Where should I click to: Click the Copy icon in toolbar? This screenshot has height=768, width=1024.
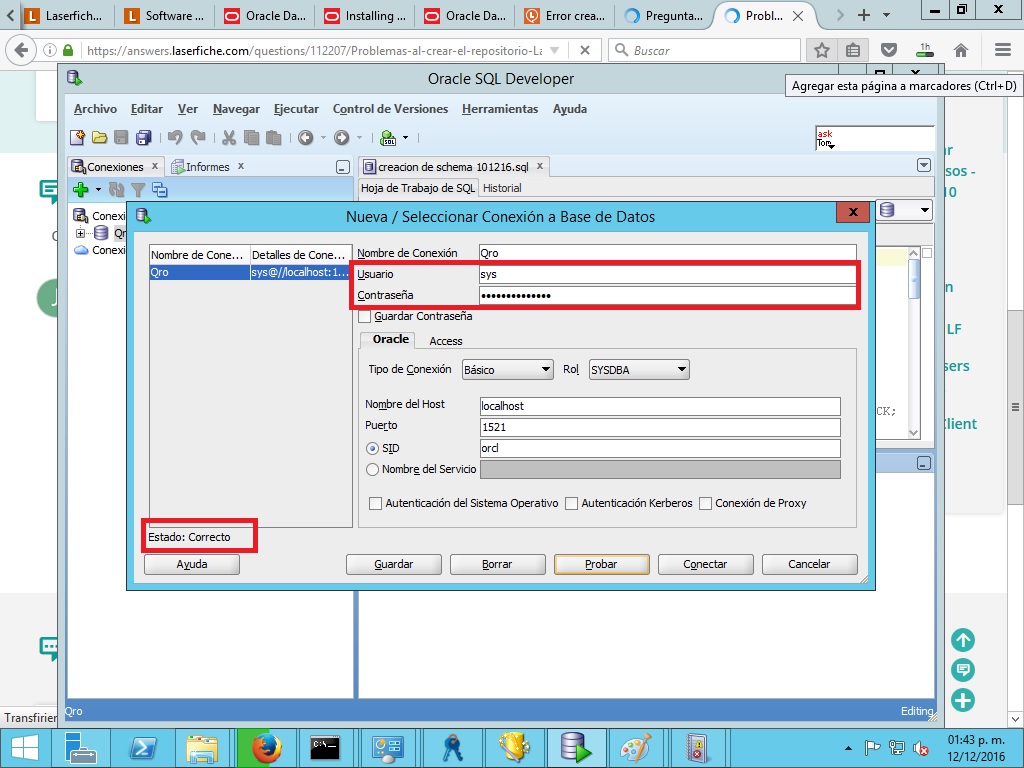click(251, 137)
